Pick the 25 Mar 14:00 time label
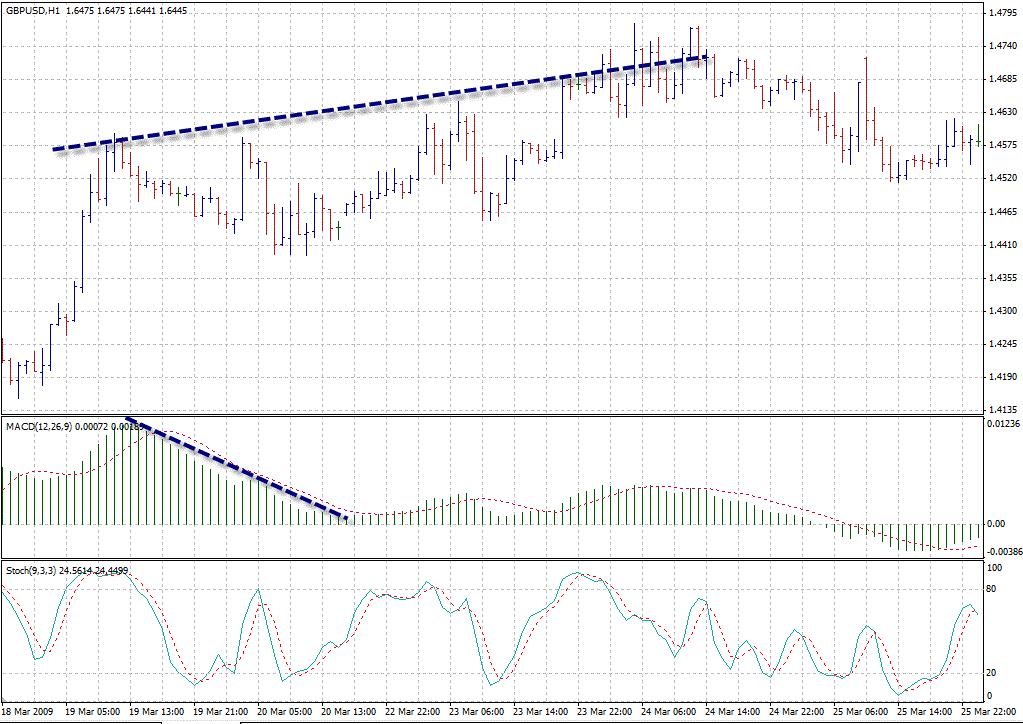Screen dimensions: 1023x724 pos(924,710)
